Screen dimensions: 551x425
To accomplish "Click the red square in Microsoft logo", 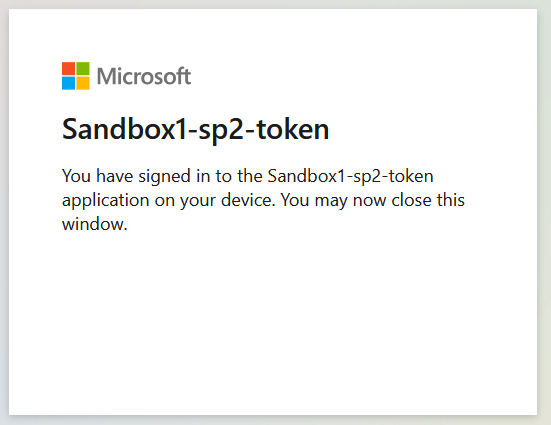I will click(x=69, y=69).
